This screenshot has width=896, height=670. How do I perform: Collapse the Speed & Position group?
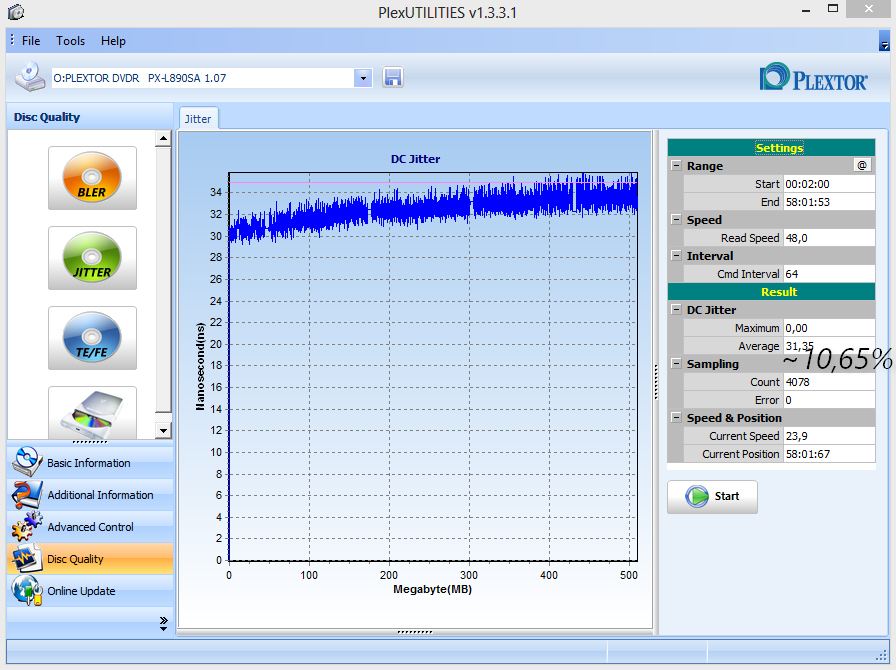tap(676, 418)
